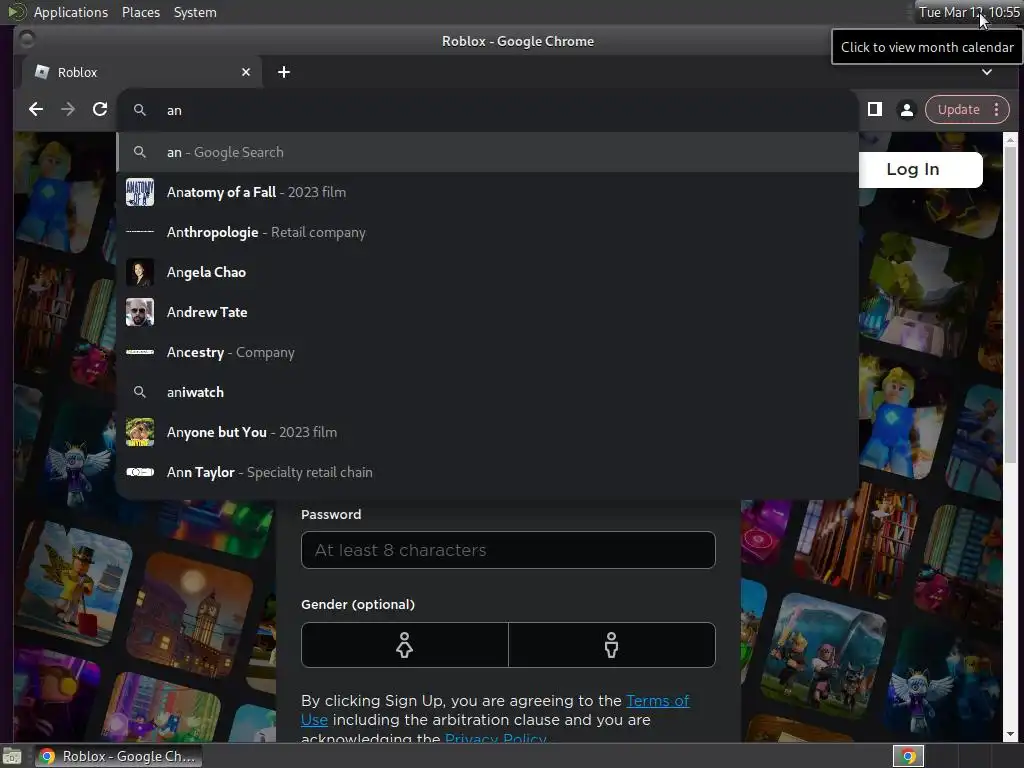Focus the address bar containing 'an'
The height and width of the screenshot is (768, 1024).
point(487,110)
